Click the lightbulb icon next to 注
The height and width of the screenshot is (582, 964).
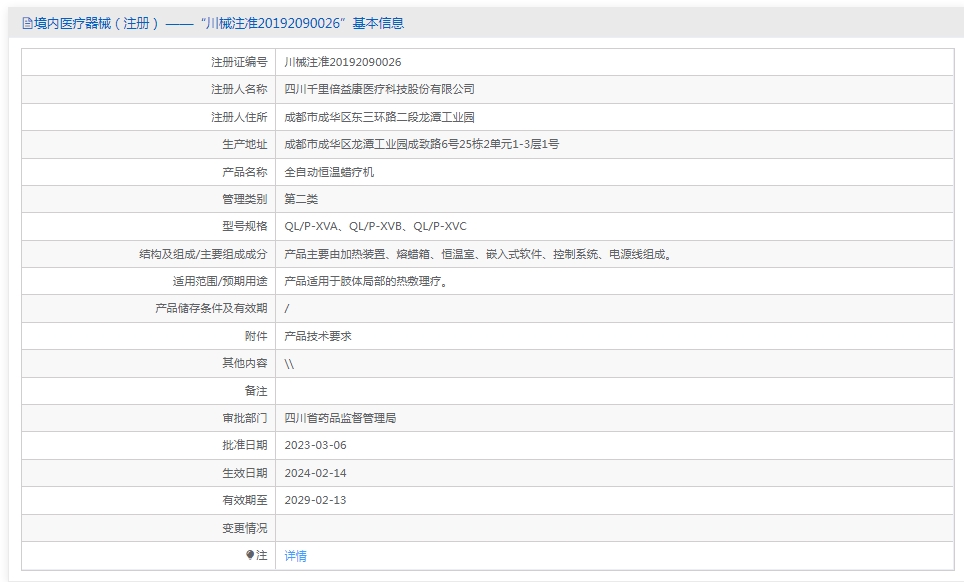click(x=250, y=555)
